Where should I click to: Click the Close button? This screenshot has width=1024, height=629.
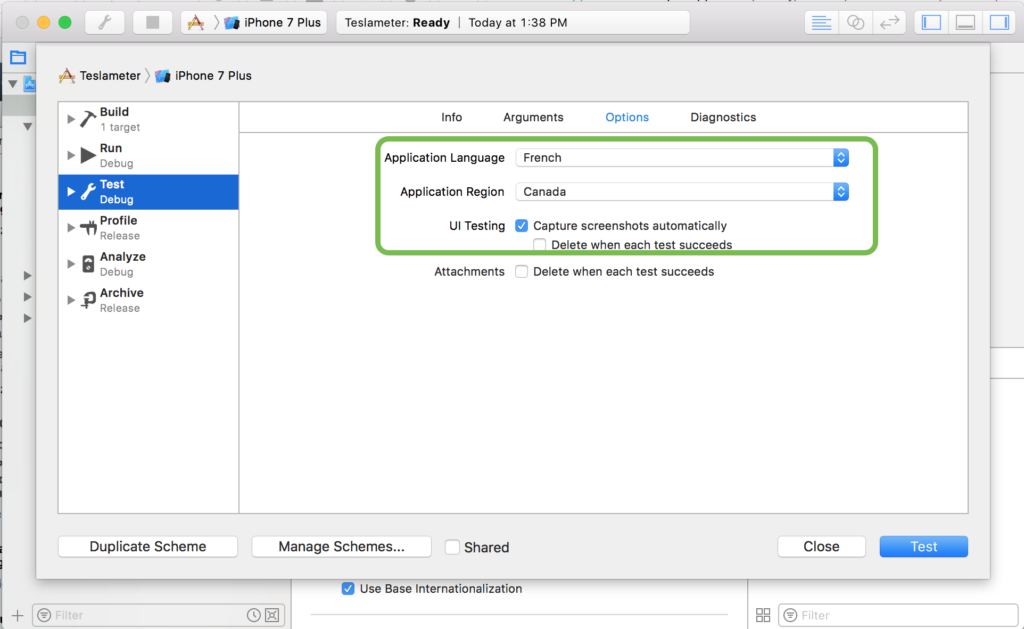pos(822,547)
